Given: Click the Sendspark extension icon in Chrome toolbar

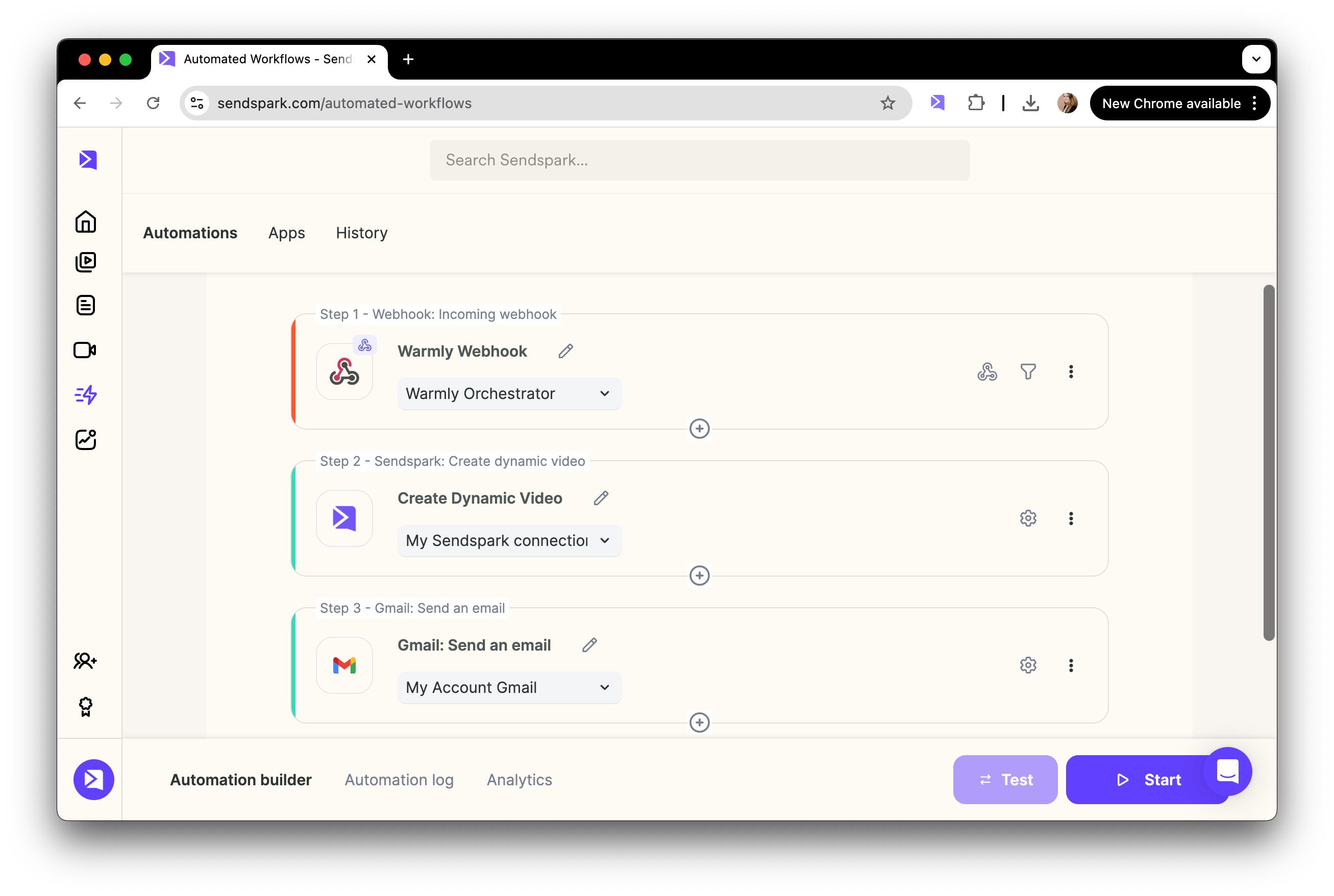Looking at the screenshot, I should point(937,103).
